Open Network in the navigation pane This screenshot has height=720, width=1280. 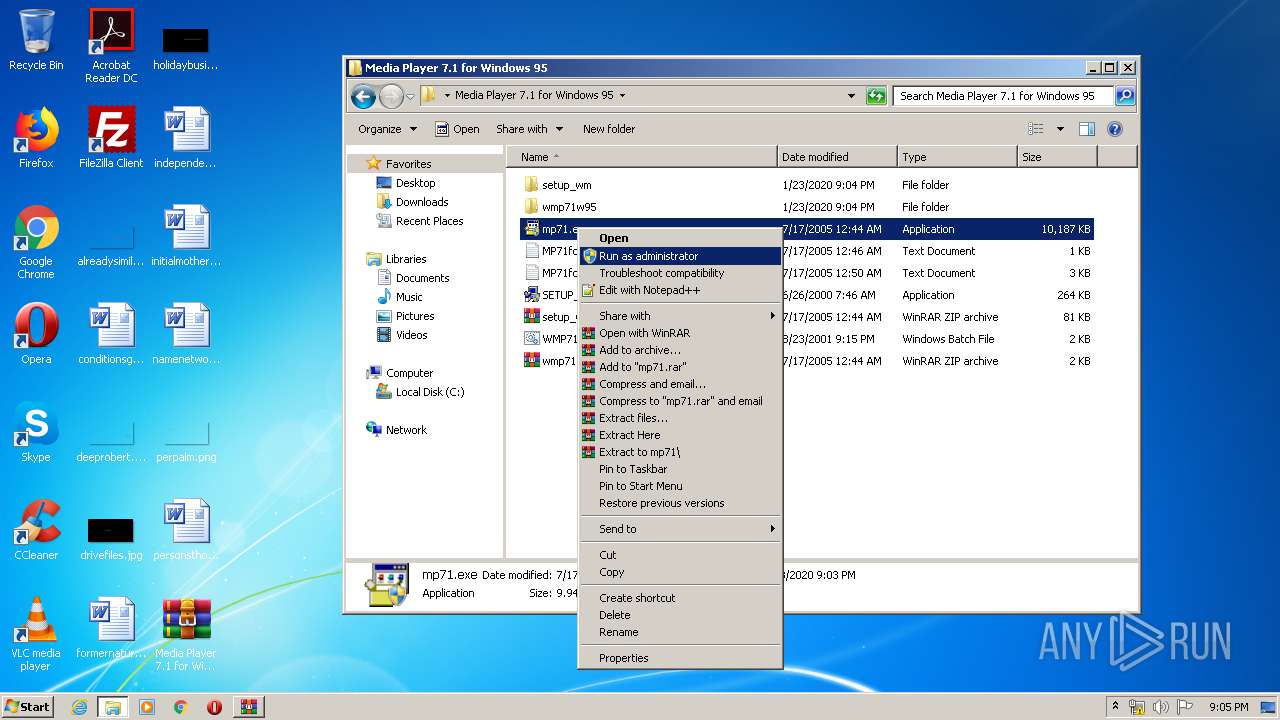tap(396, 430)
